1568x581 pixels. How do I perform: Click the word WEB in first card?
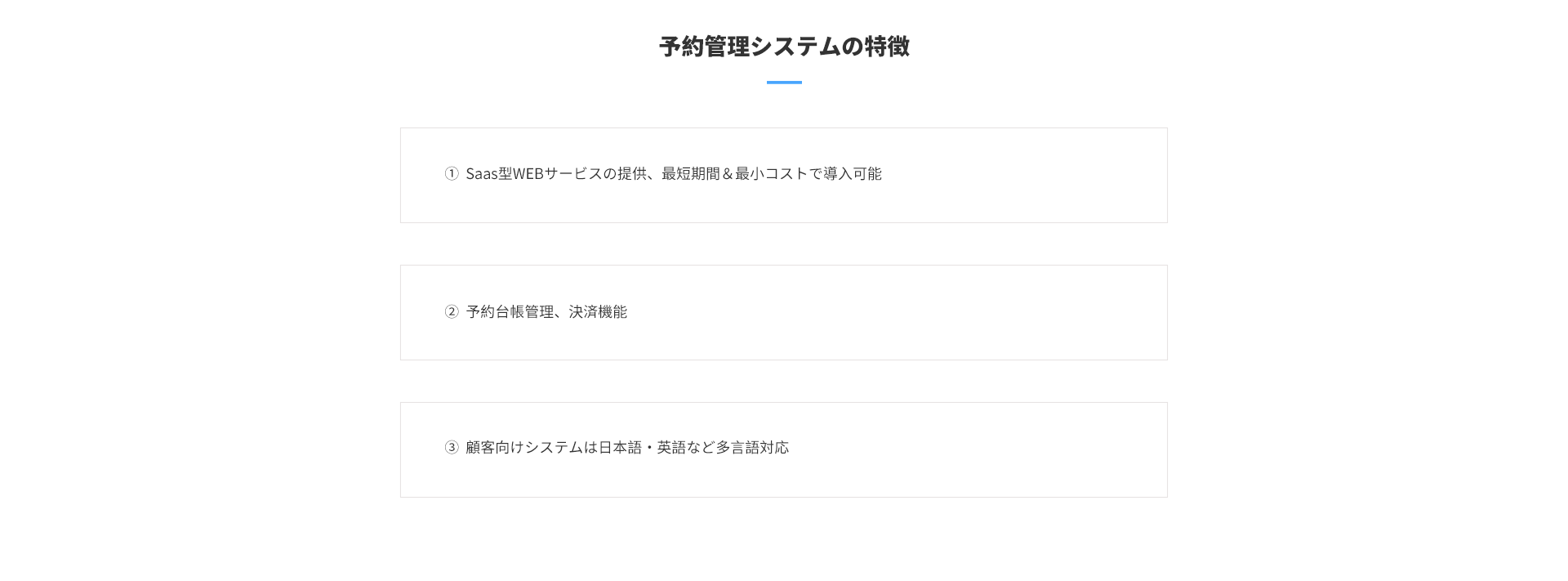(x=528, y=173)
